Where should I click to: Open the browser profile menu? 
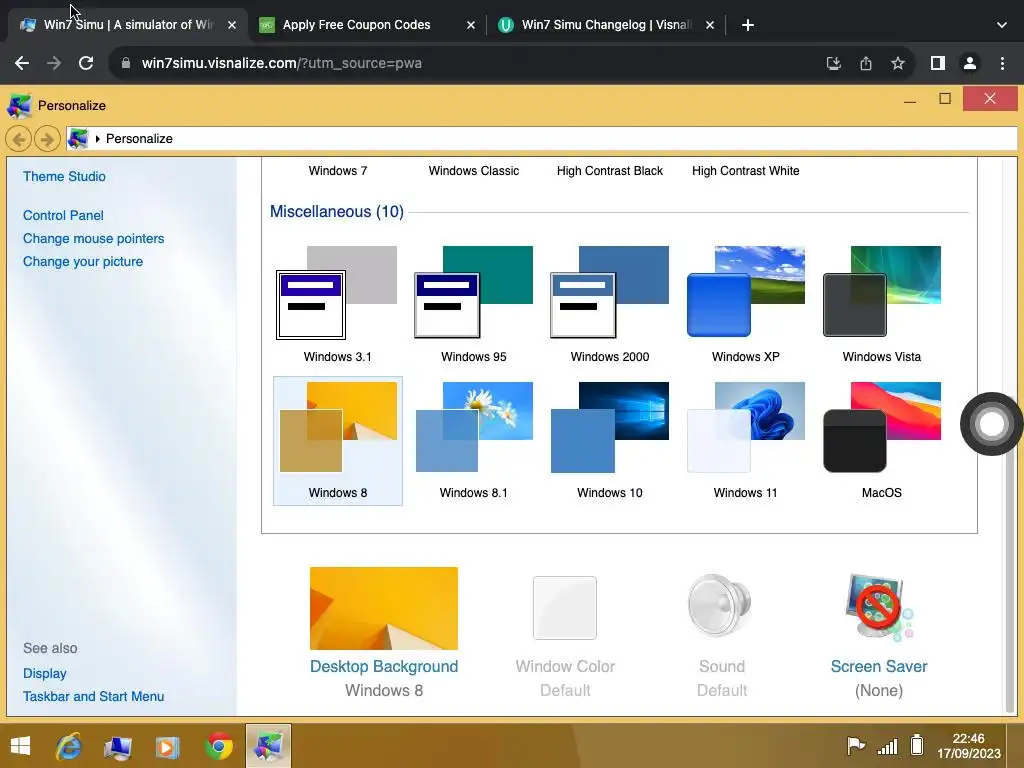(x=970, y=63)
